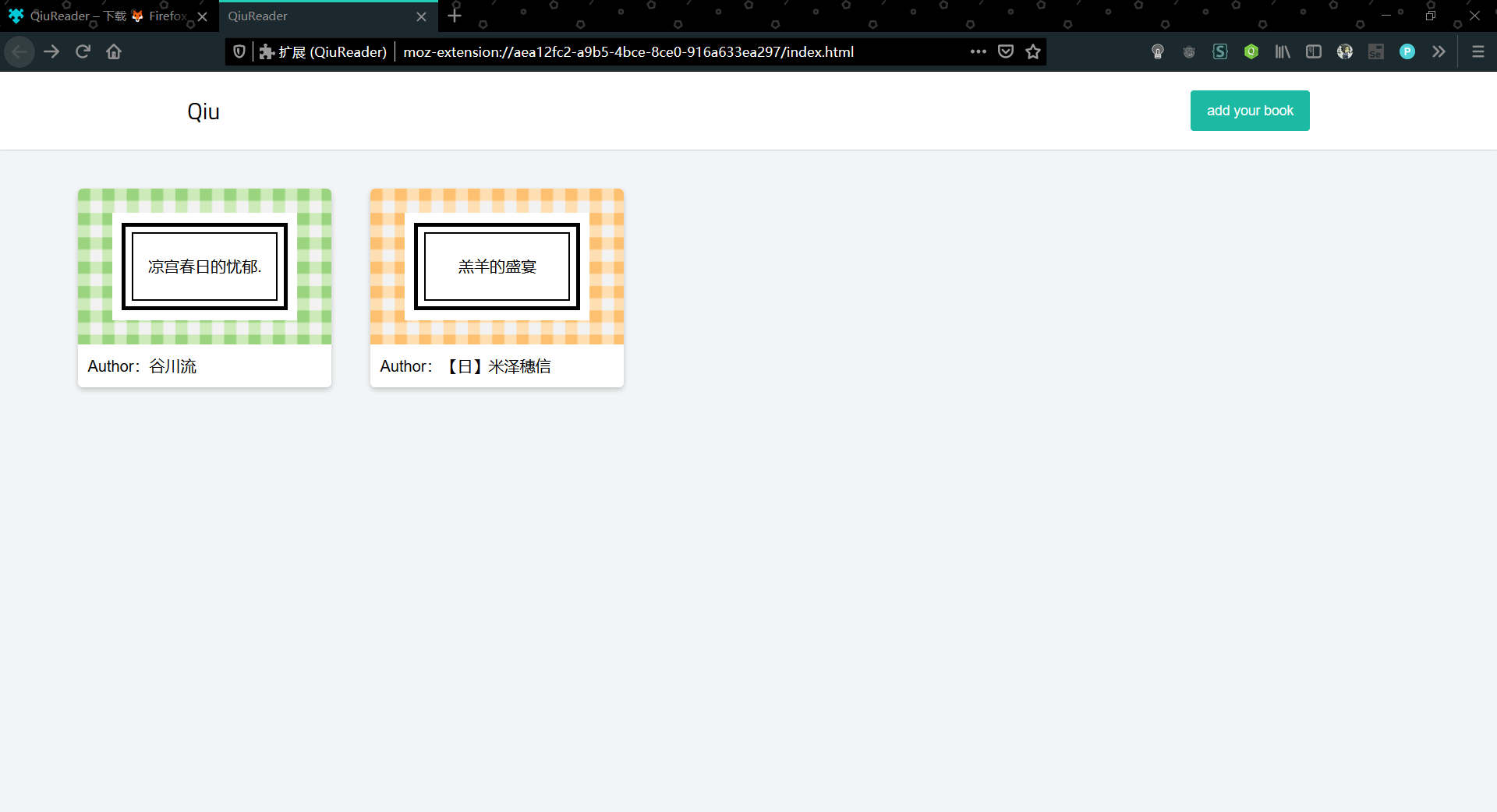The image size is (1497, 812).
Task: Click the cyan P extension icon
Action: click(x=1407, y=52)
